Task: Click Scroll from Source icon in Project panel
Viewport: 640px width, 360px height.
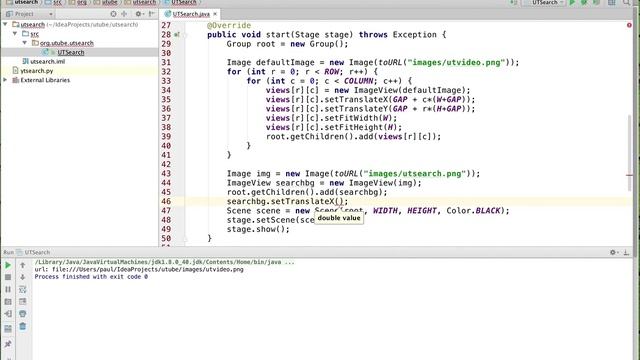Action: pos(113,14)
